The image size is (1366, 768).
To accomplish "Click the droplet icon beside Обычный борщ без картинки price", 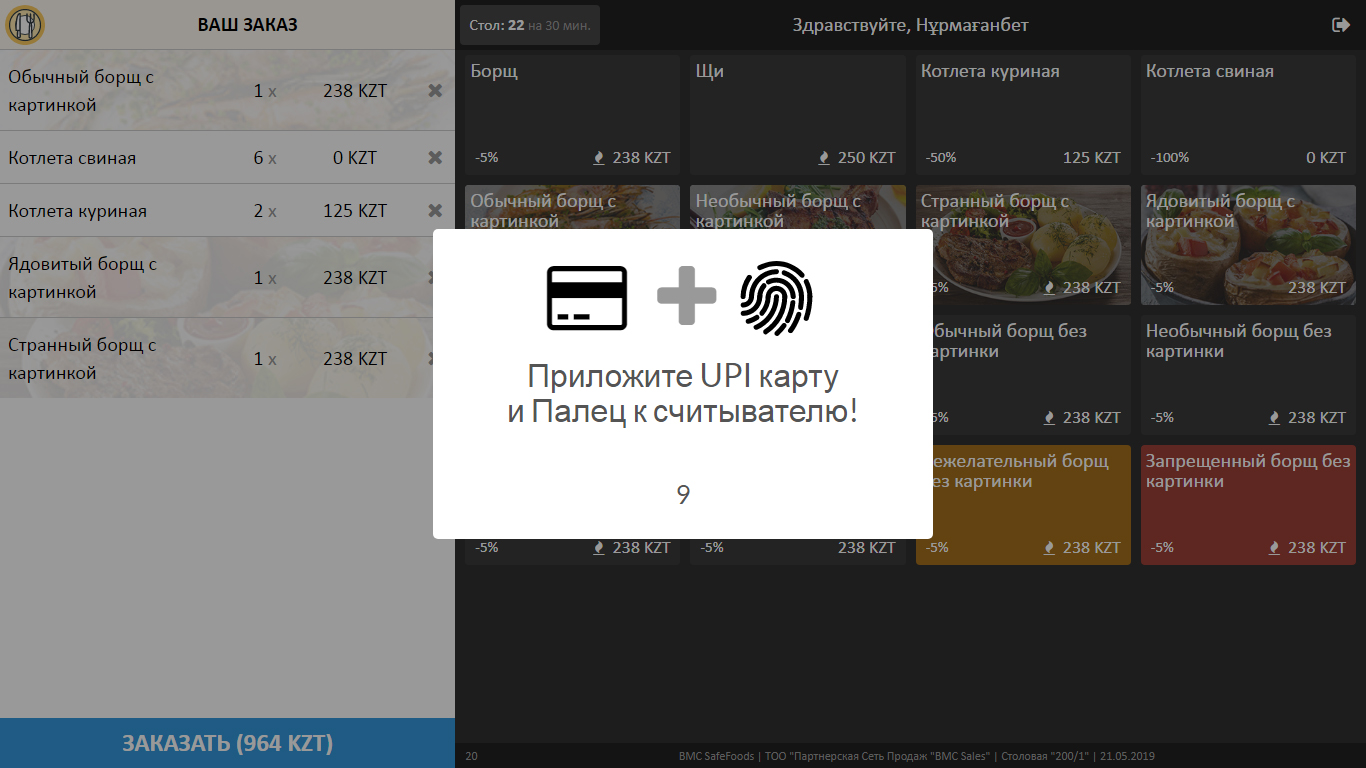I will tap(1049, 417).
